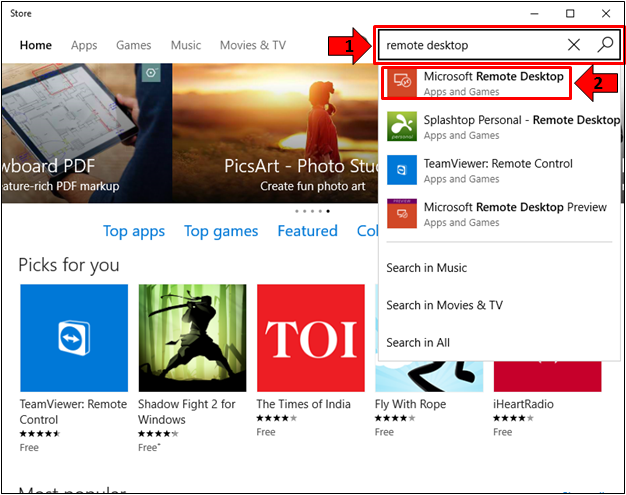Switch to the Apps tab

tap(84, 46)
